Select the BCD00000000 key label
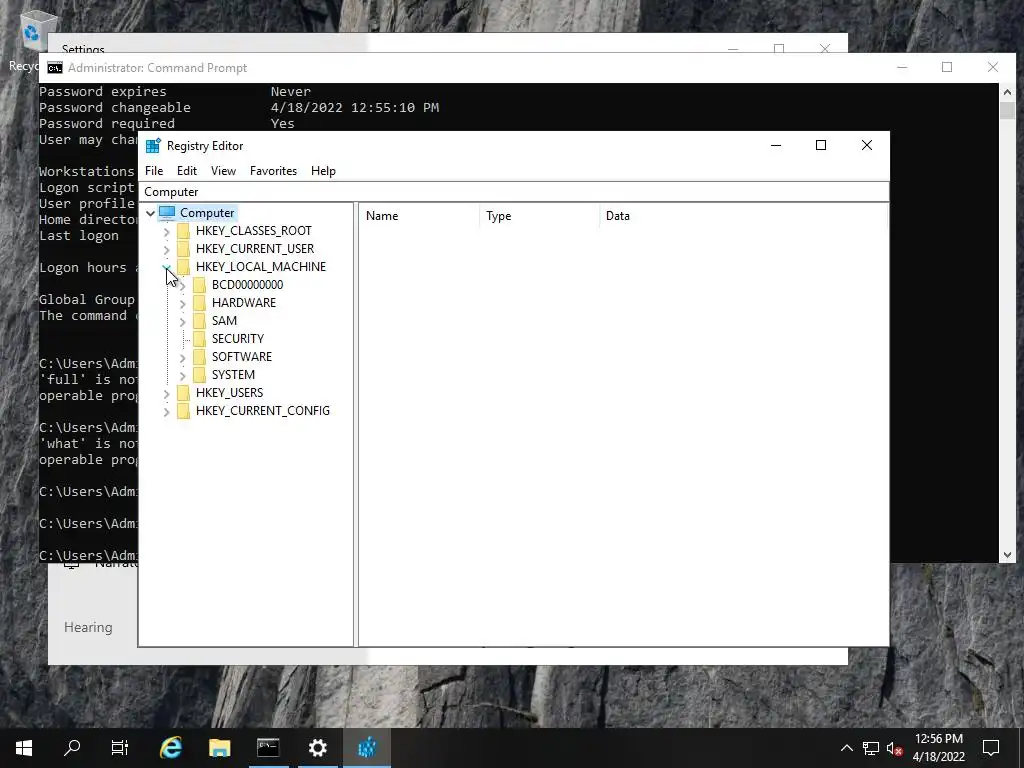This screenshot has width=1024, height=768. (248, 285)
